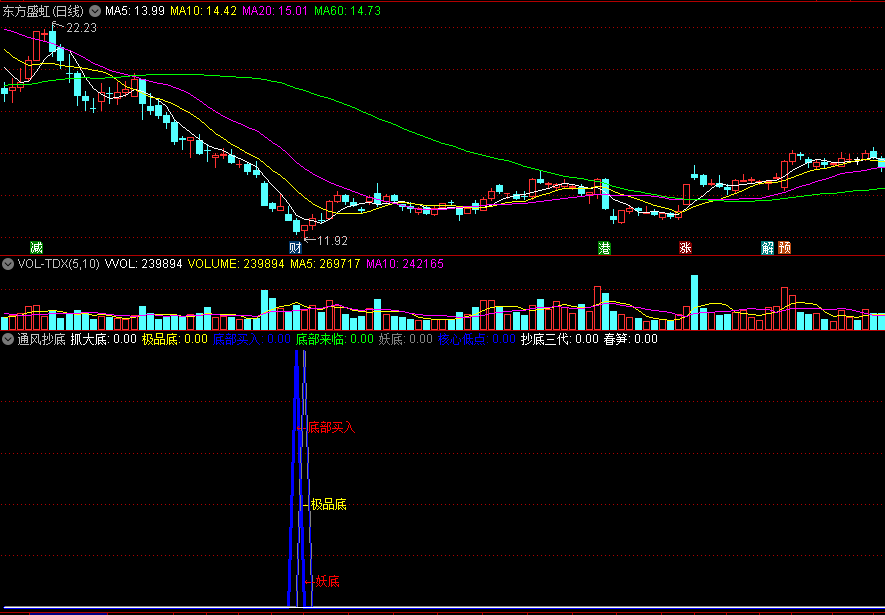
Task: Click the green 减 event marker icon
Action: pos(36,247)
